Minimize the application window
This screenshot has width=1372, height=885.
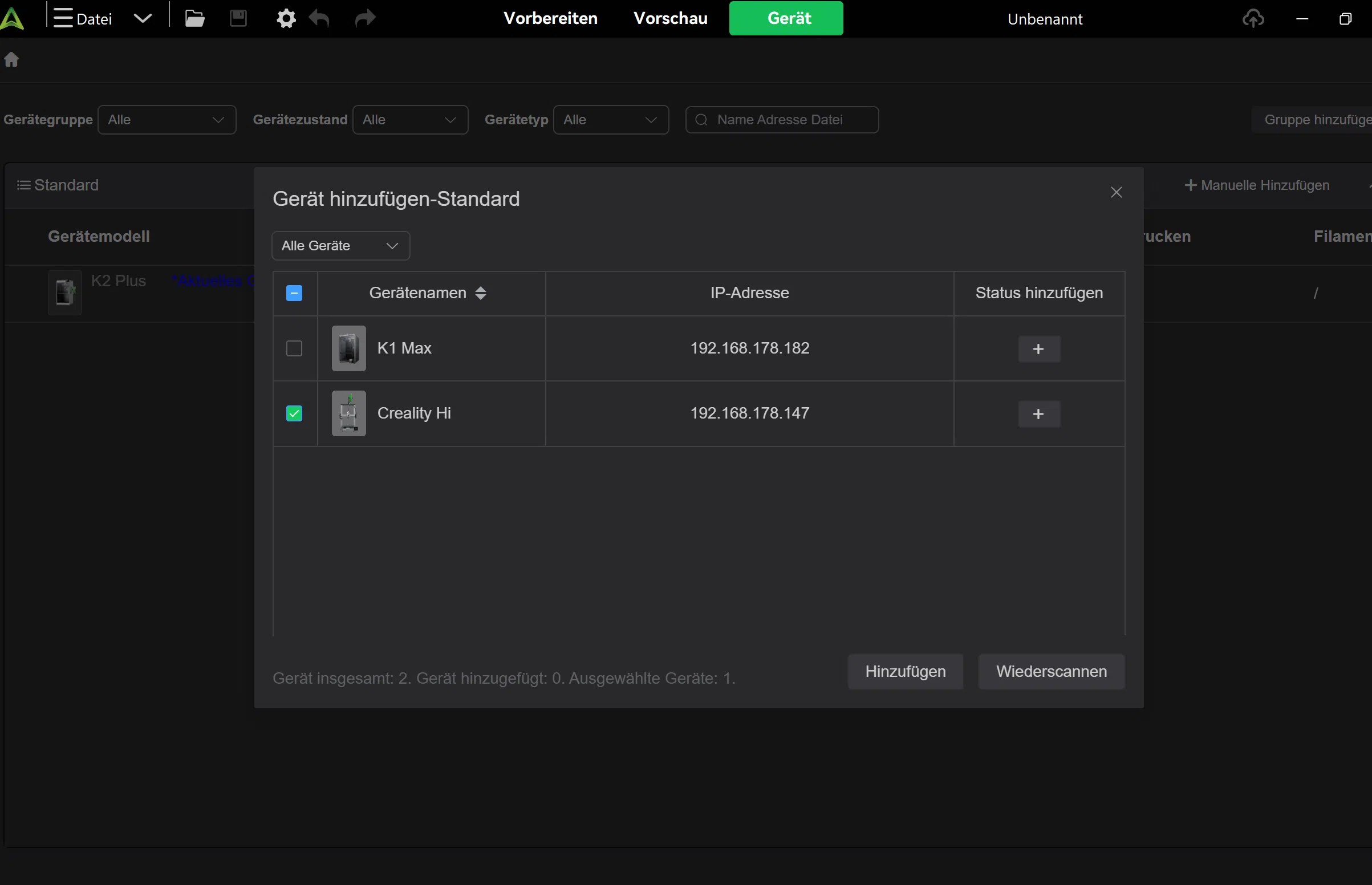[1302, 19]
